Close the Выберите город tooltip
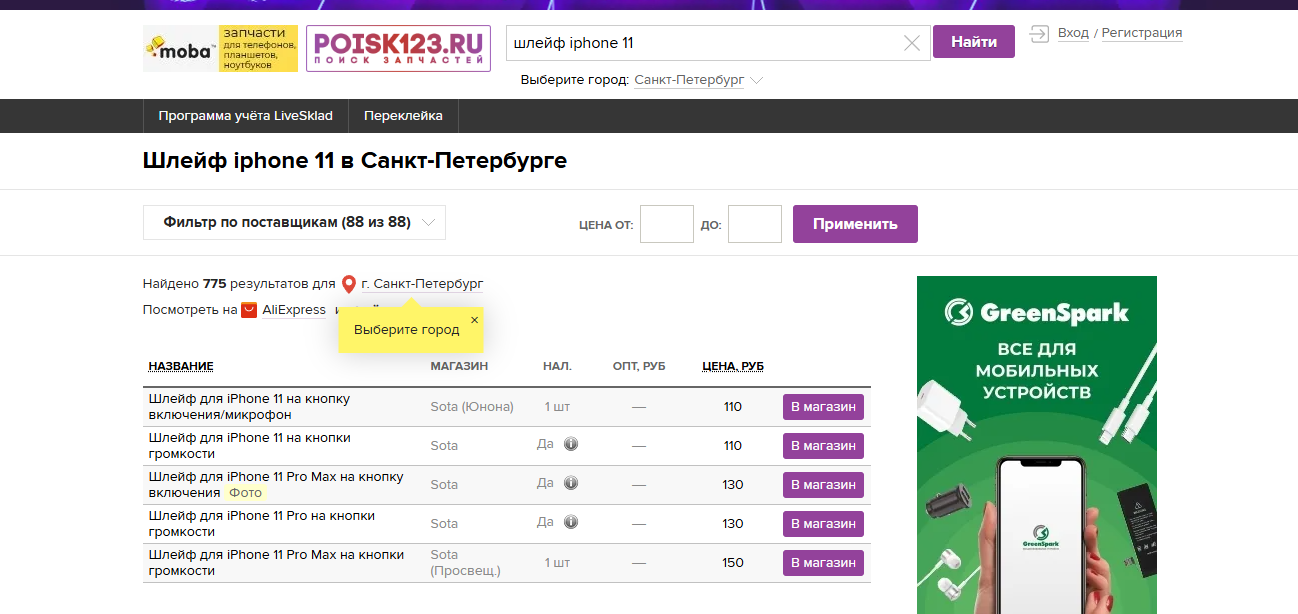 (474, 320)
